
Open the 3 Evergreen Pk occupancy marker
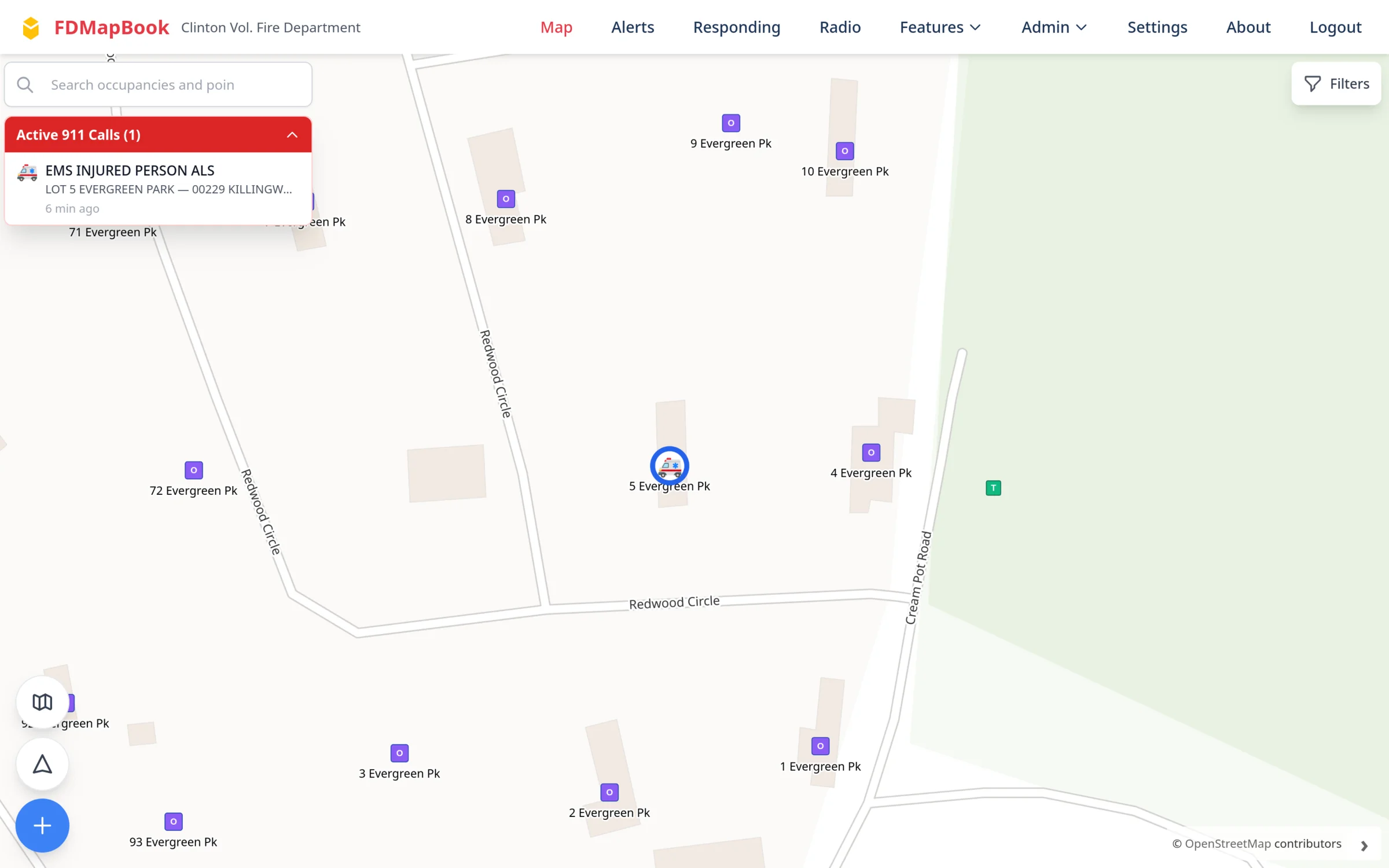coord(399,753)
